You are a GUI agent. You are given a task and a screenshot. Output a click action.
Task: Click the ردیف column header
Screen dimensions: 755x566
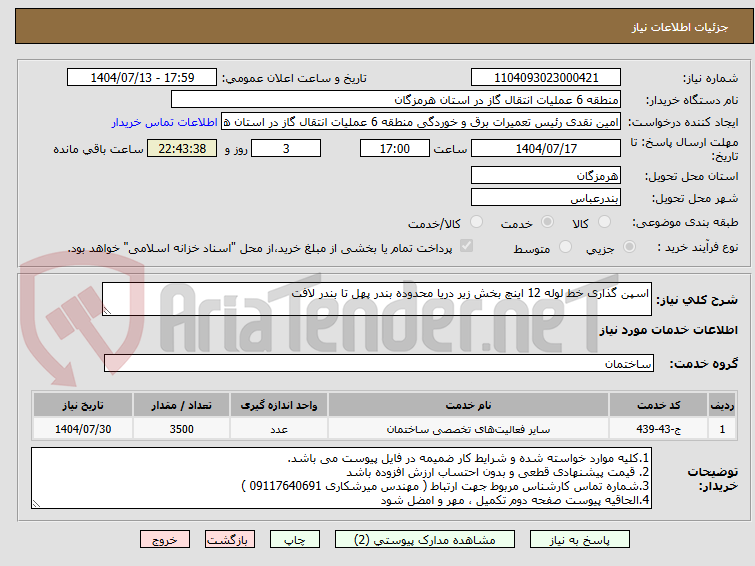(x=722, y=405)
